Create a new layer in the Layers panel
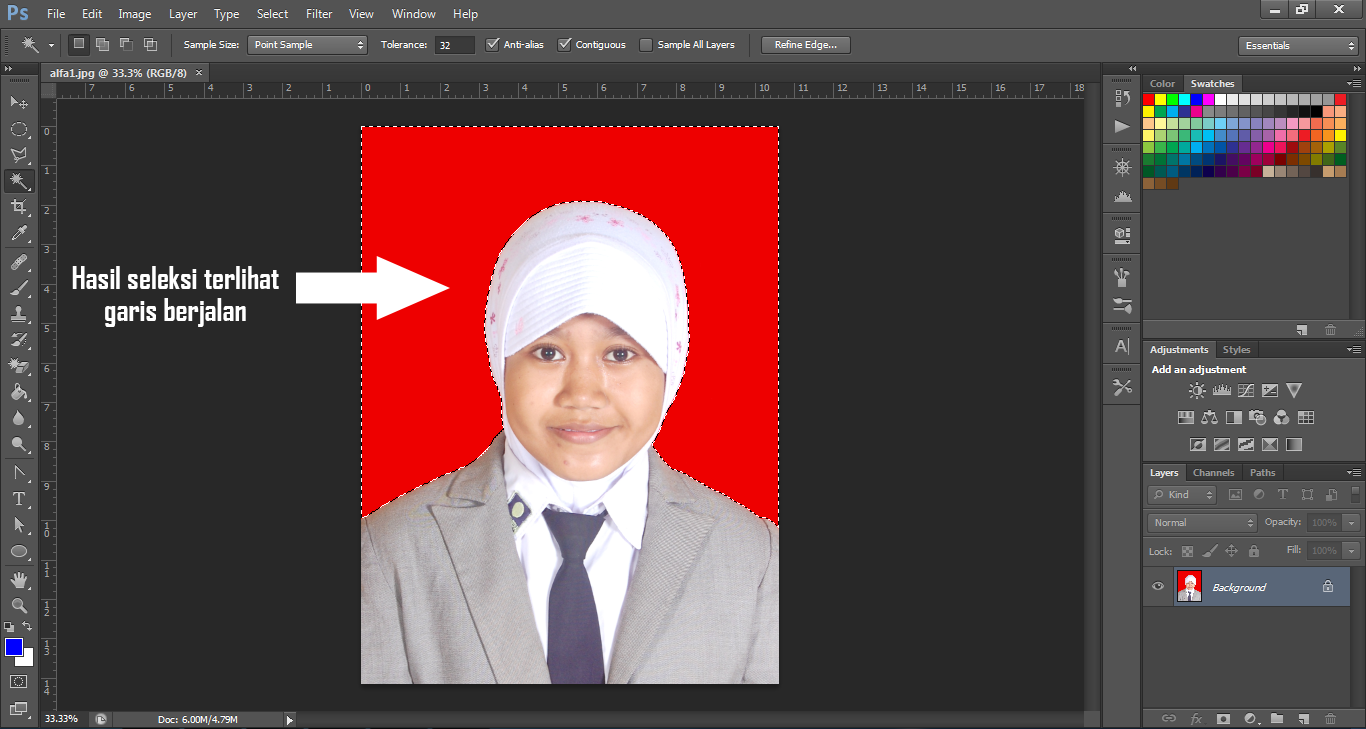The height and width of the screenshot is (729, 1366). click(1303, 718)
